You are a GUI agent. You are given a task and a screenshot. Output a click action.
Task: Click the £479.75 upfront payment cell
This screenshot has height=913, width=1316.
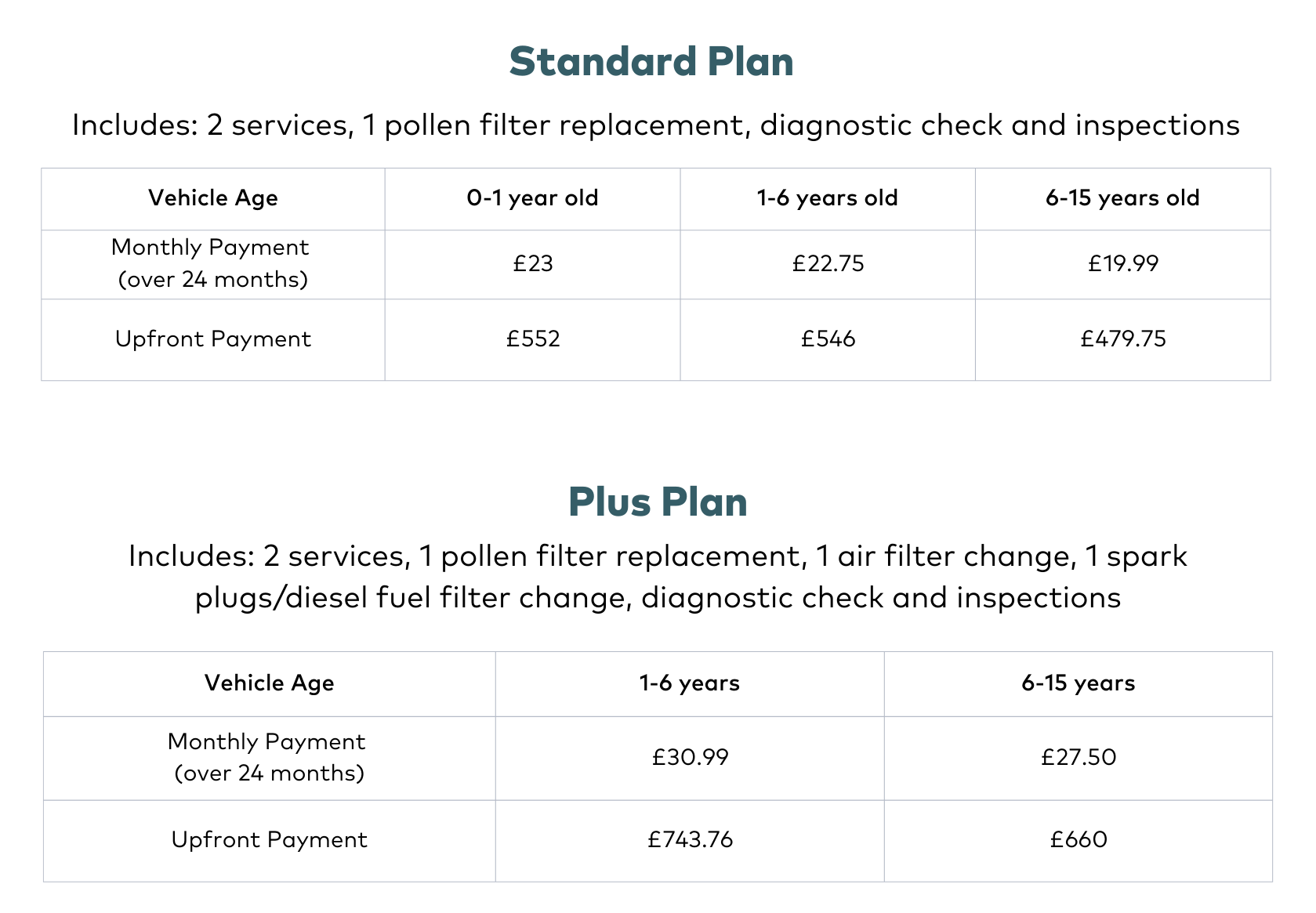1122,339
